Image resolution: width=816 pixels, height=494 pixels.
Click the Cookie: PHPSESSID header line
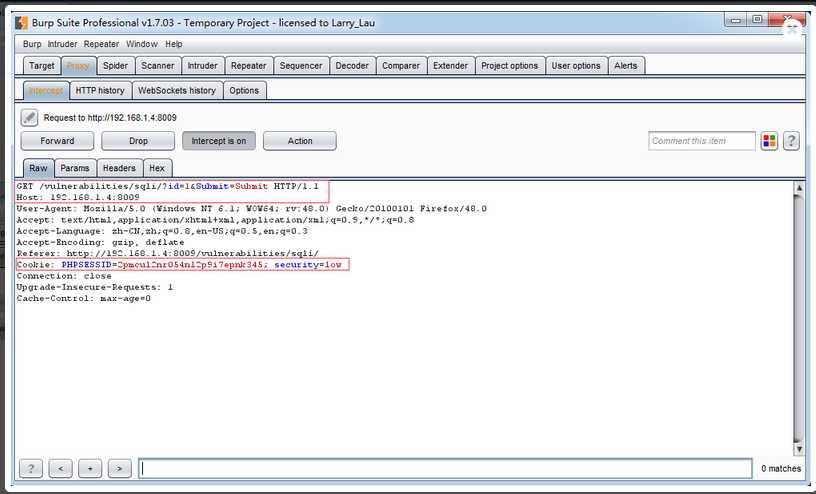179,264
